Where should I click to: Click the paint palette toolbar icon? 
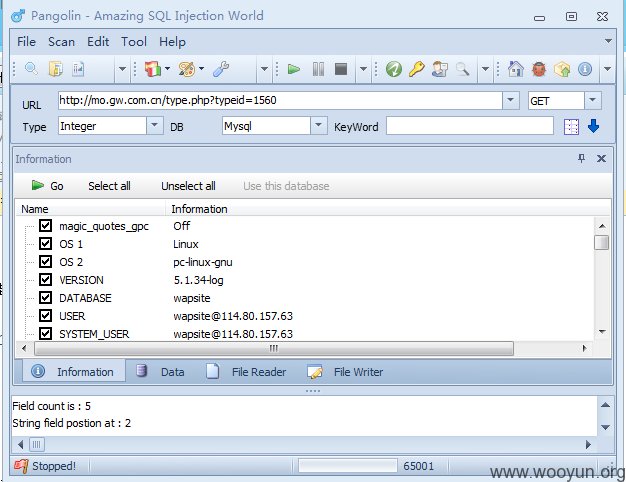(x=186, y=69)
